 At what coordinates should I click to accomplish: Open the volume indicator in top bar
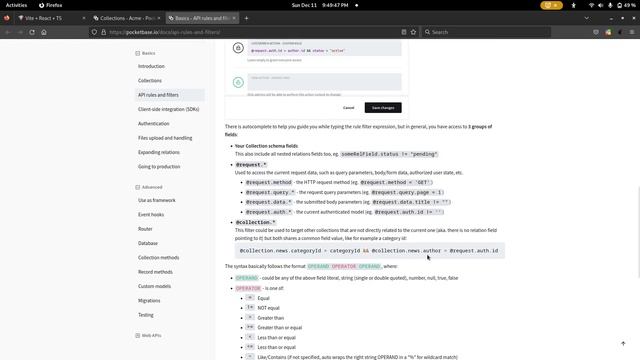(x=600, y=5)
